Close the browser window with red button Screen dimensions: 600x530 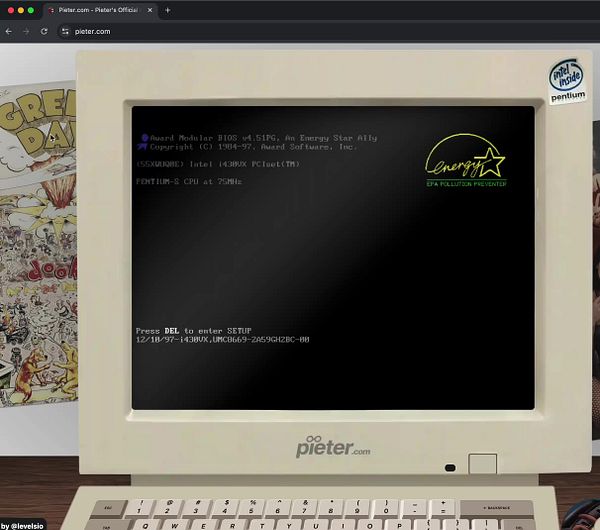pyautogui.click(x=11, y=10)
